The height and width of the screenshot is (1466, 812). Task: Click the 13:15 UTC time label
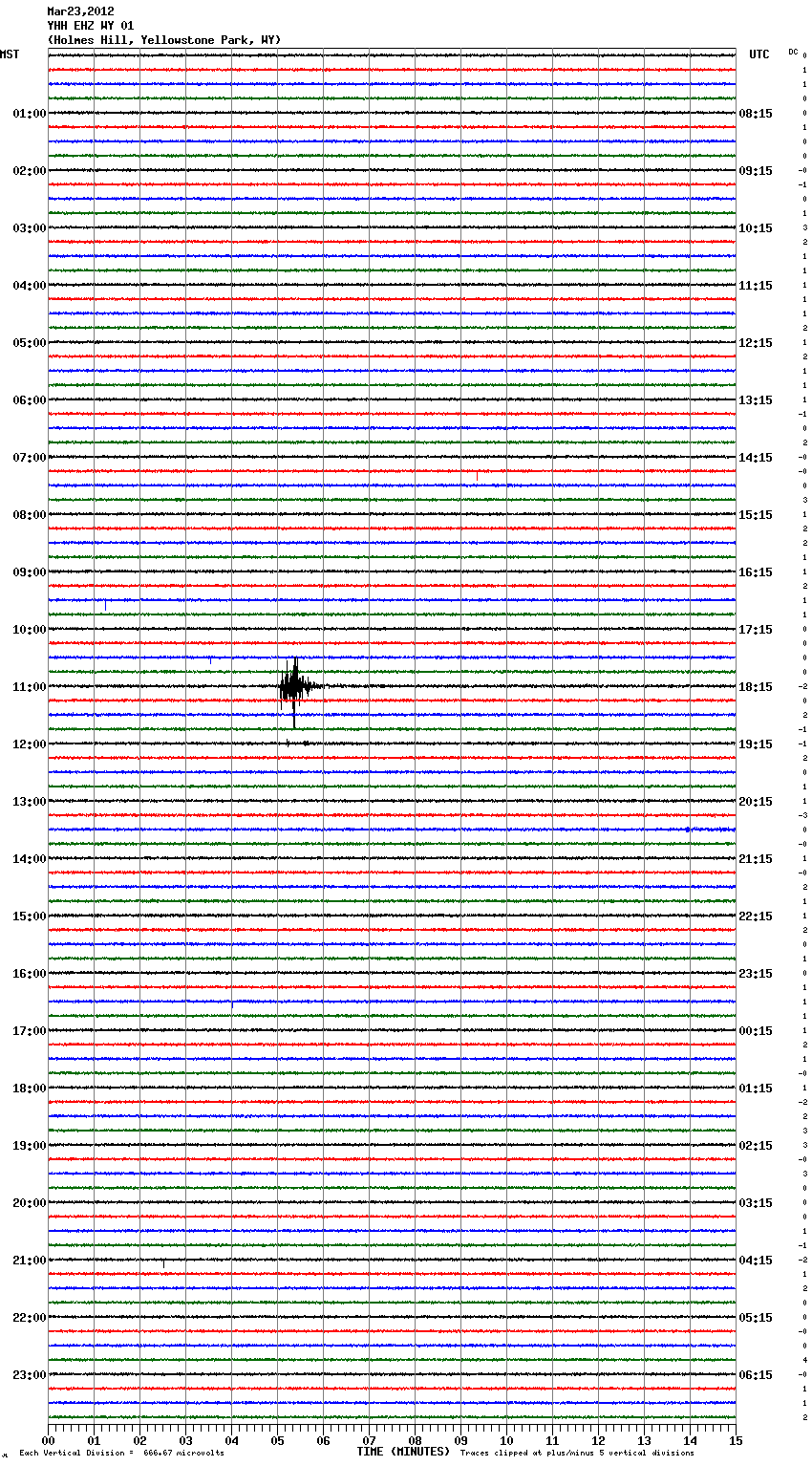[x=756, y=400]
